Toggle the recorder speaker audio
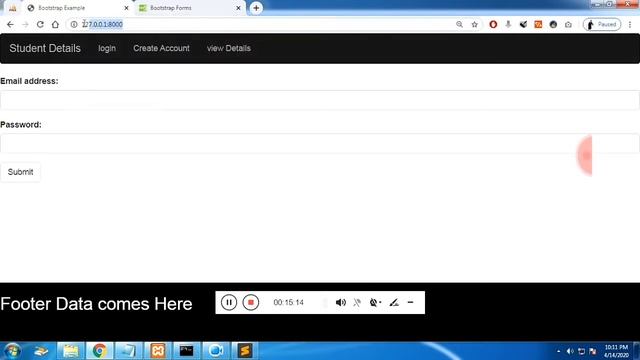This screenshot has width=640, height=360. tap(340, 302)
